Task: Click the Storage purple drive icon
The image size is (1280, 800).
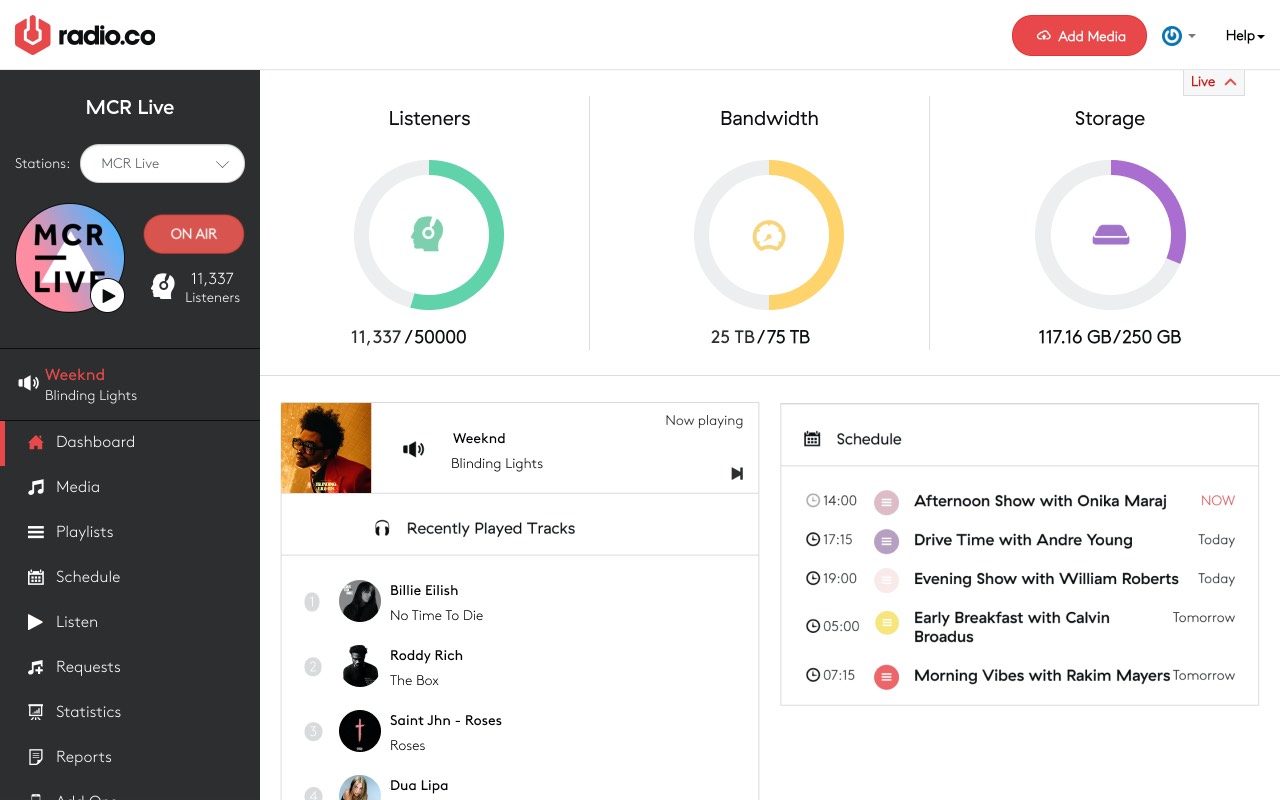Action: pos(1110,236)
